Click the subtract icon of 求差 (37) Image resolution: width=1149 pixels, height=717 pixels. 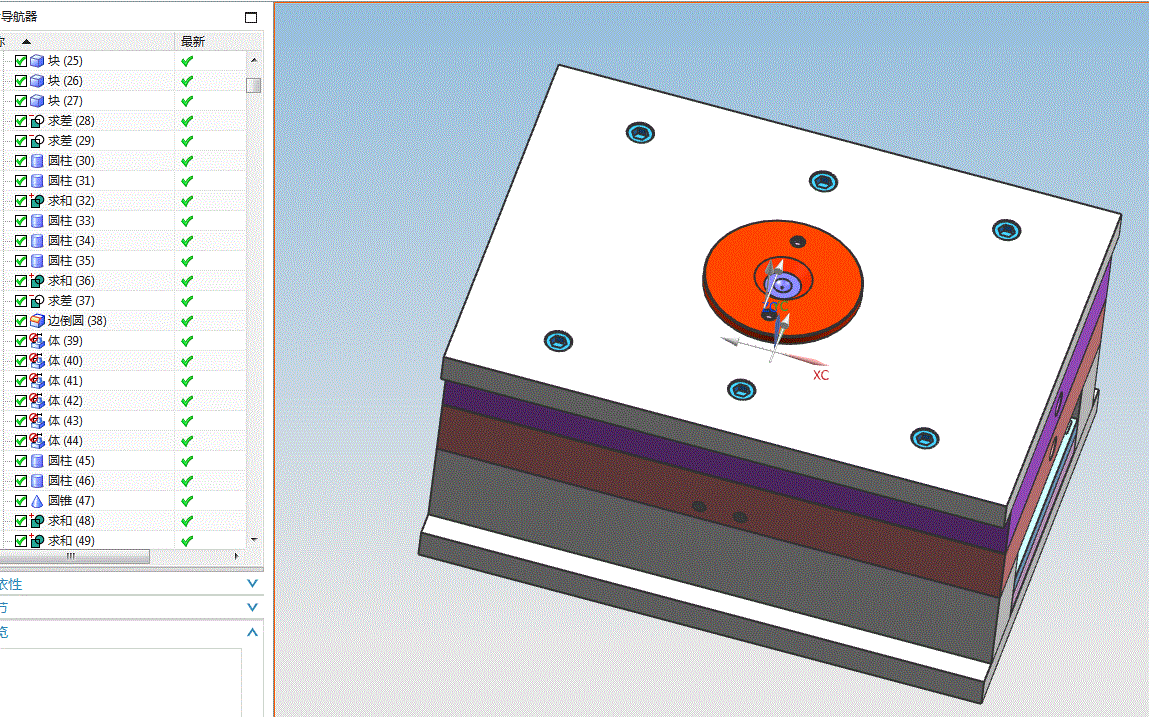[37, 301]
